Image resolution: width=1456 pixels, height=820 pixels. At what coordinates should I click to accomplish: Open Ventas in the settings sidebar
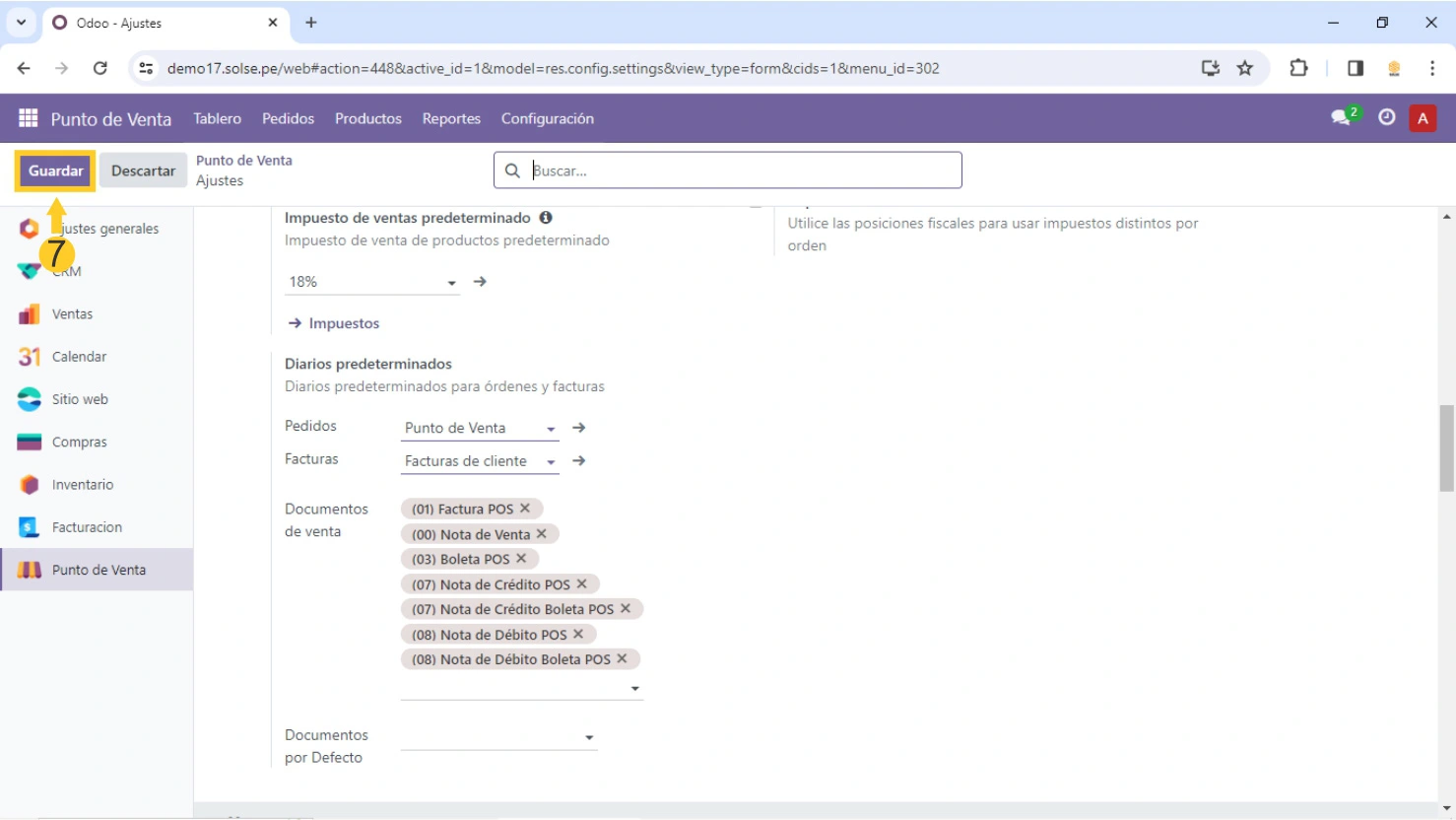pyautogui.click(x=72, y=314)
